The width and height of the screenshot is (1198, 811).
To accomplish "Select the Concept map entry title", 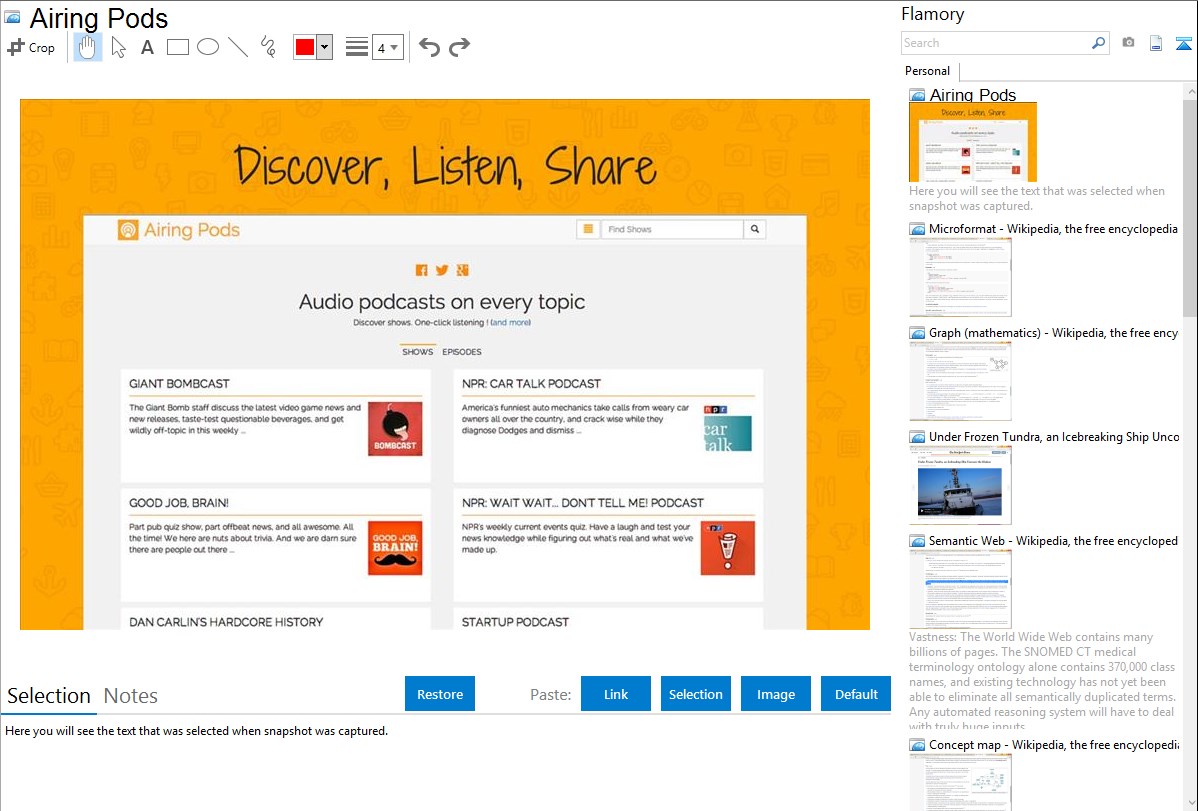I will (x=1053, y=744).
